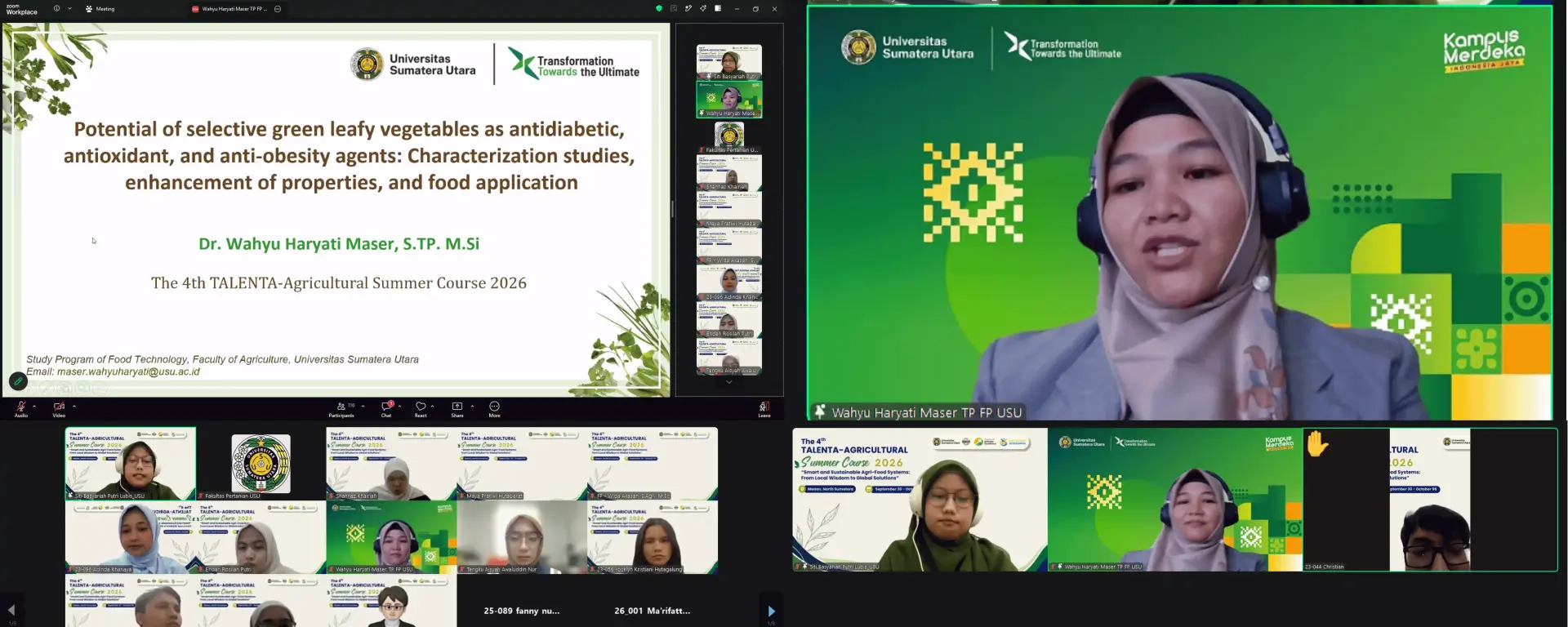Expand the Video options arrow
Screen dimensions: 1568x627
coord(74,406)
